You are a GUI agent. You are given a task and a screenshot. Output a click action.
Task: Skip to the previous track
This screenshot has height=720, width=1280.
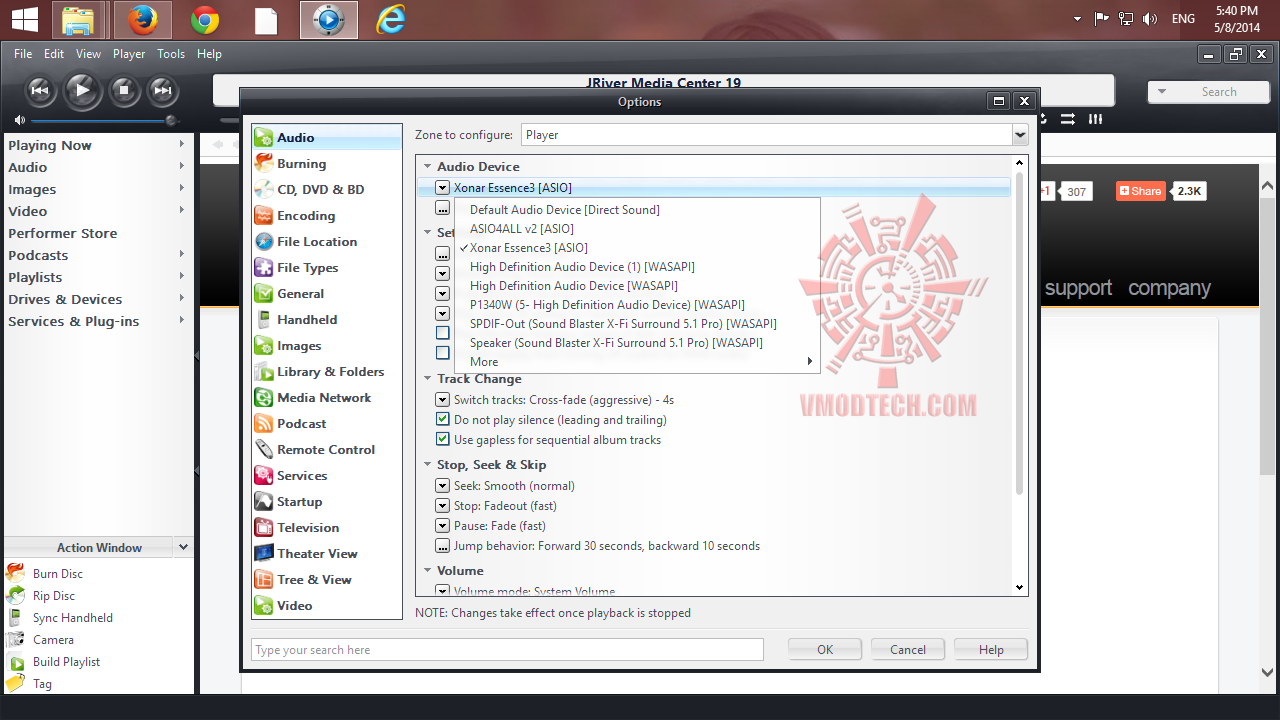[x=40, y=90]
